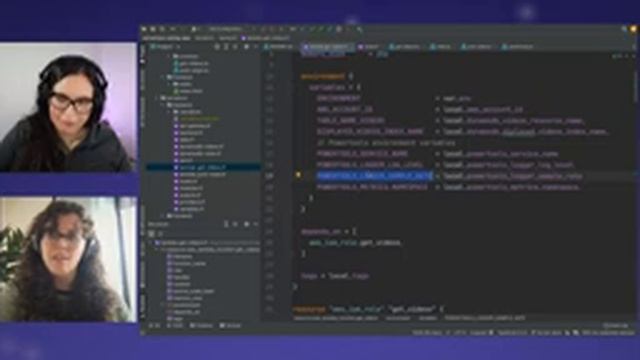
Task: Expand the environment node in Structure tree
Action: pos(163,305)
